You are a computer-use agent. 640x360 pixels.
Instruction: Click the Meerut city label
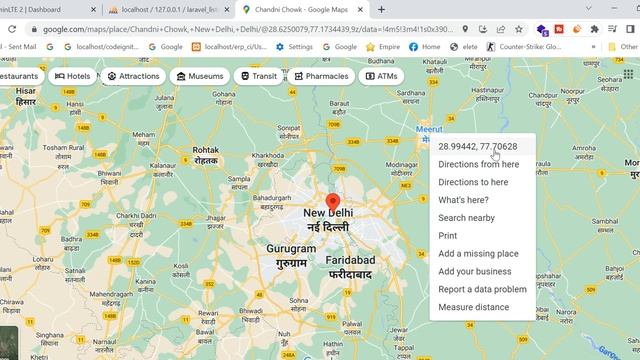[429, 129]
